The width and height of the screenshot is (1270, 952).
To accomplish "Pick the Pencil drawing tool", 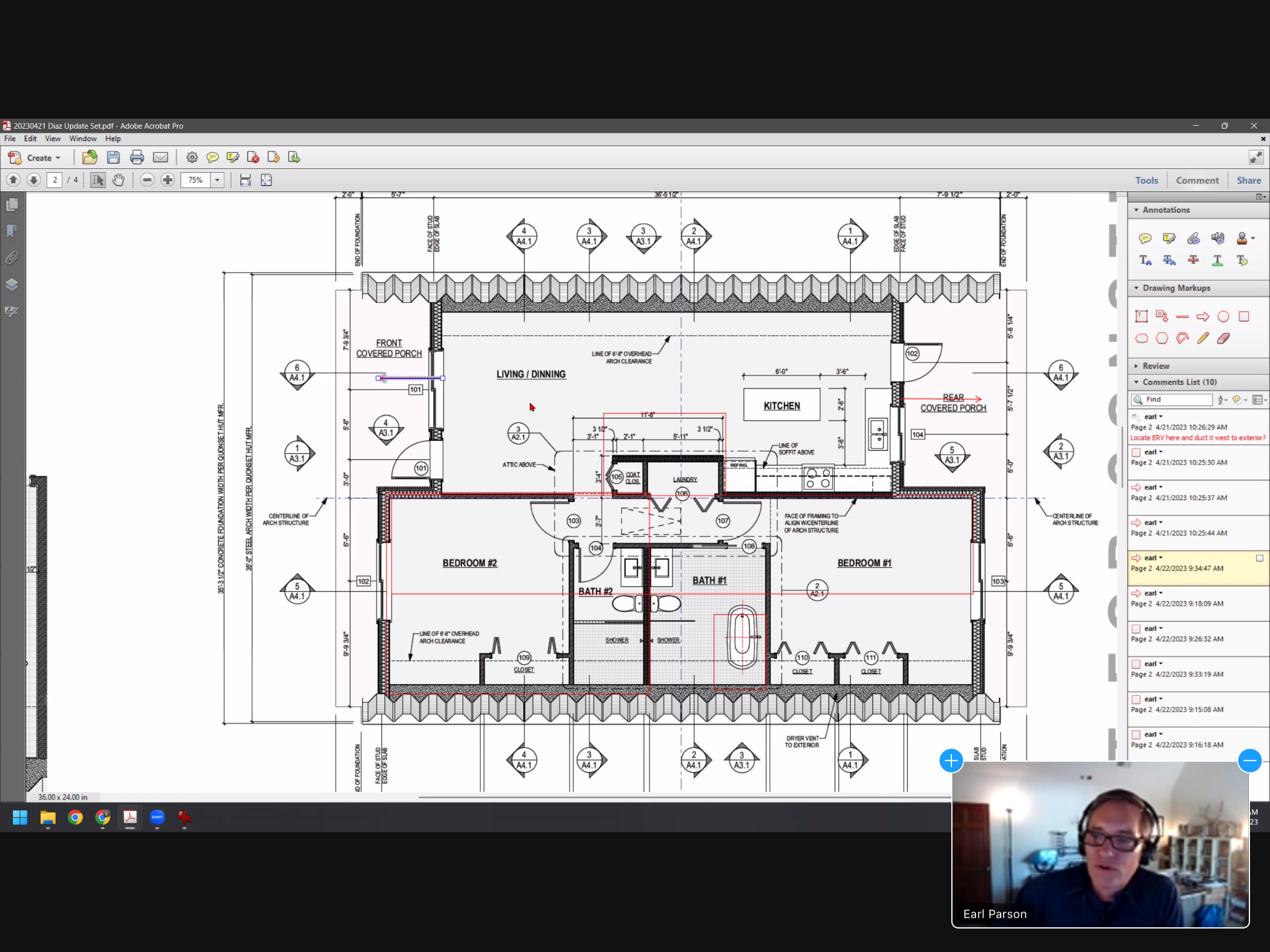I will click(x=1202, y=338).
